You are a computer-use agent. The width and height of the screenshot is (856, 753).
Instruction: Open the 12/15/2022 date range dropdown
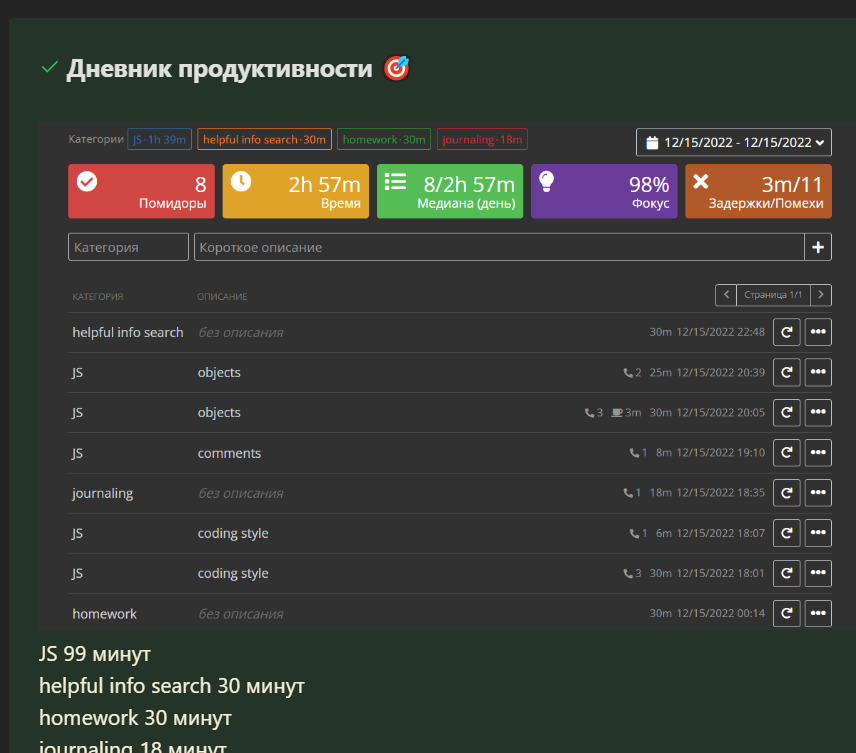pos(734,143)
